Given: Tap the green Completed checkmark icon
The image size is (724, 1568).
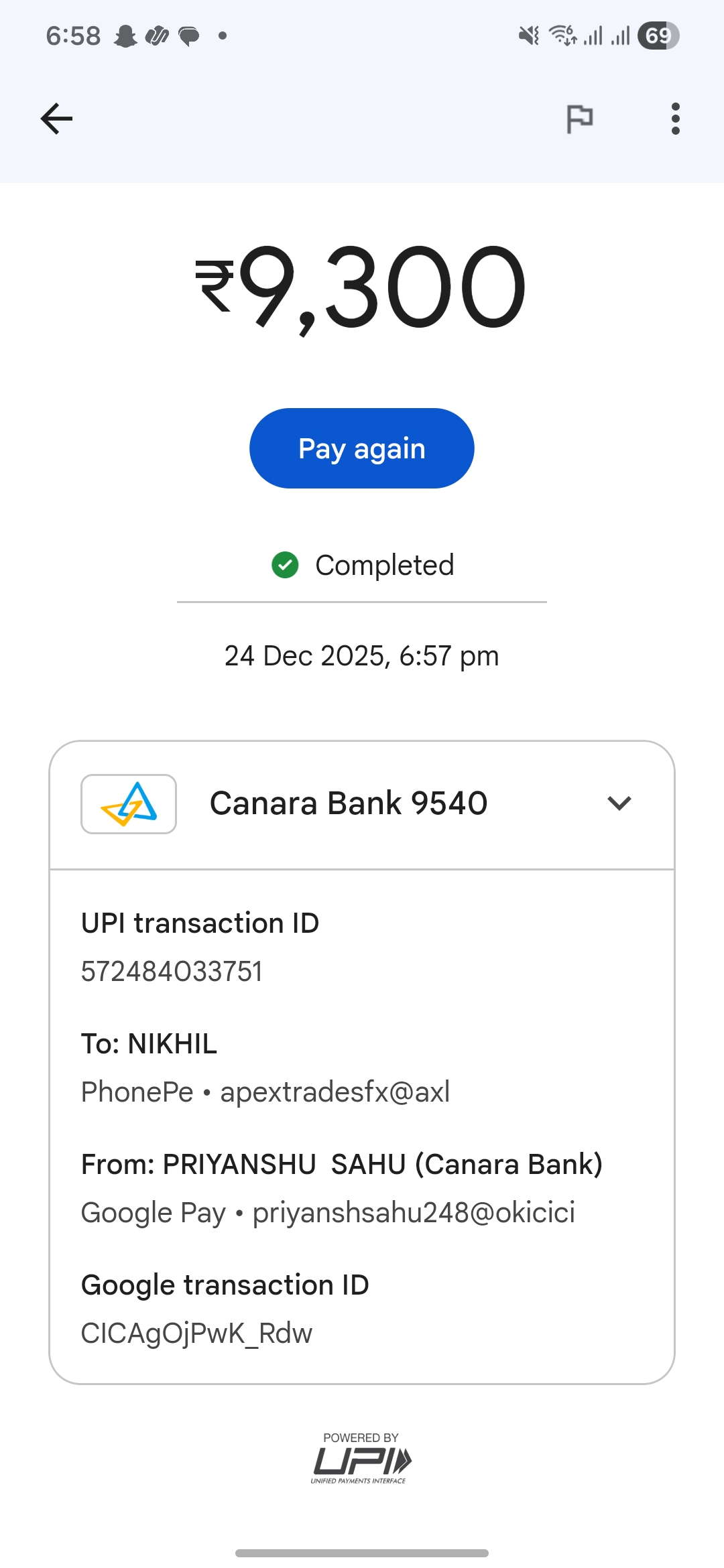Looking at the screenshot, I should point(285,565).
